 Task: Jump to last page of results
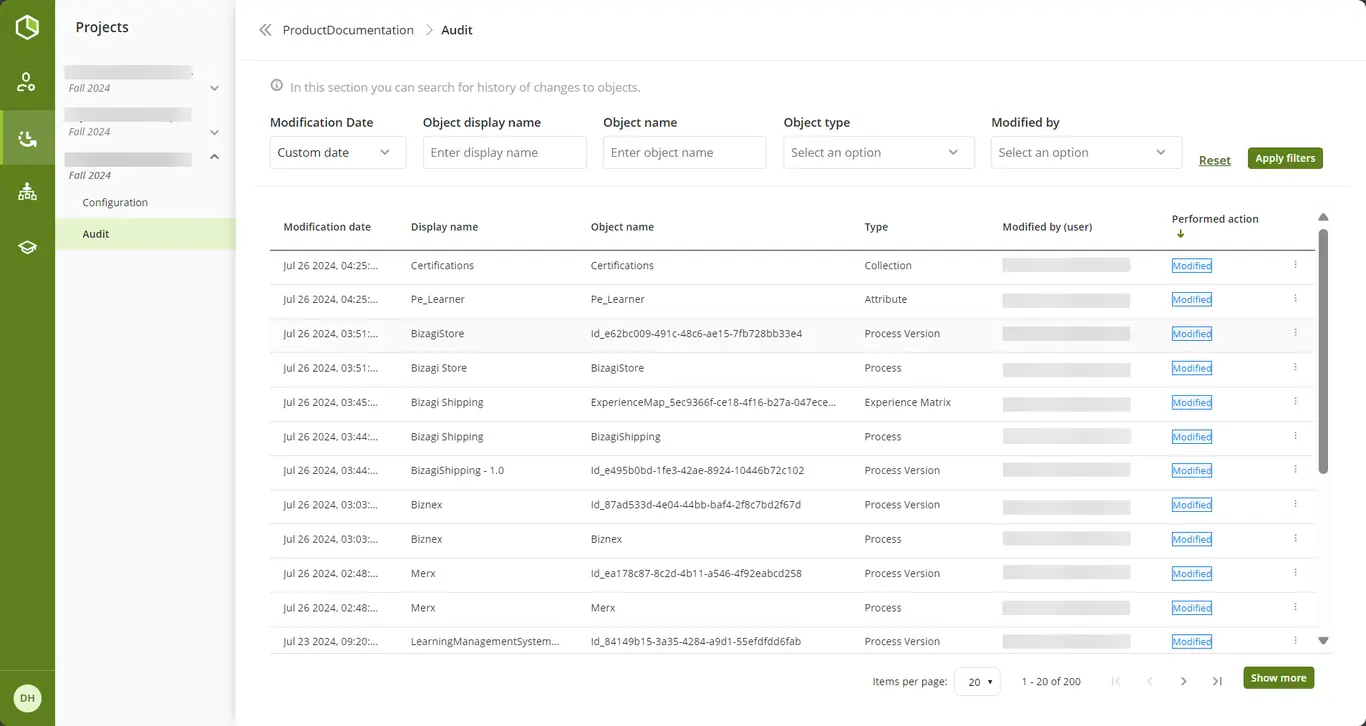coord(1217,681)
